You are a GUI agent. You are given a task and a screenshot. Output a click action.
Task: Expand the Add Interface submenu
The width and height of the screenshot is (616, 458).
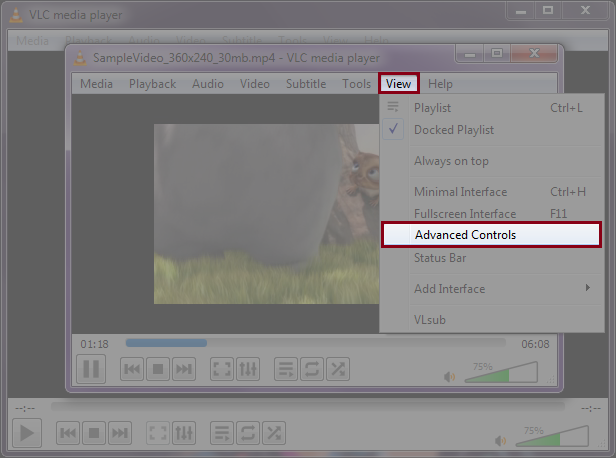(x=491, y=289)
